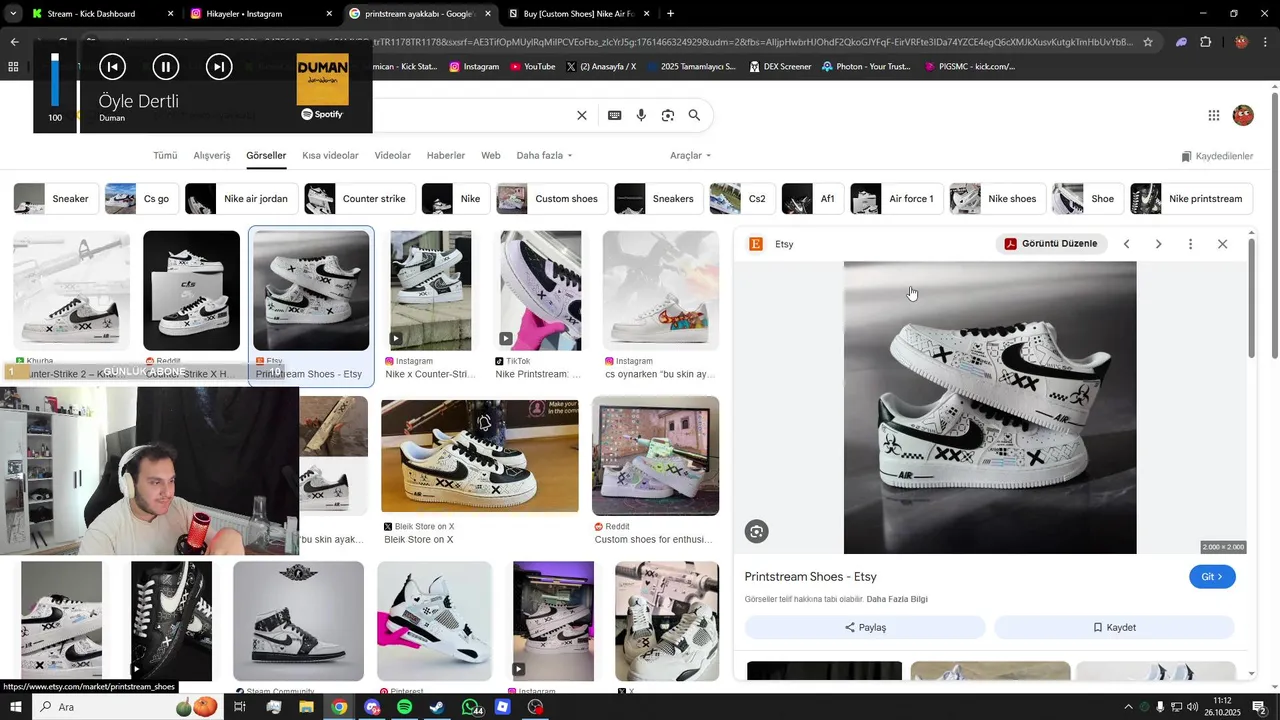Select the Nike air jordan filter chip
This screenshot has width=1280, height=720.
[x=242, y=198]
